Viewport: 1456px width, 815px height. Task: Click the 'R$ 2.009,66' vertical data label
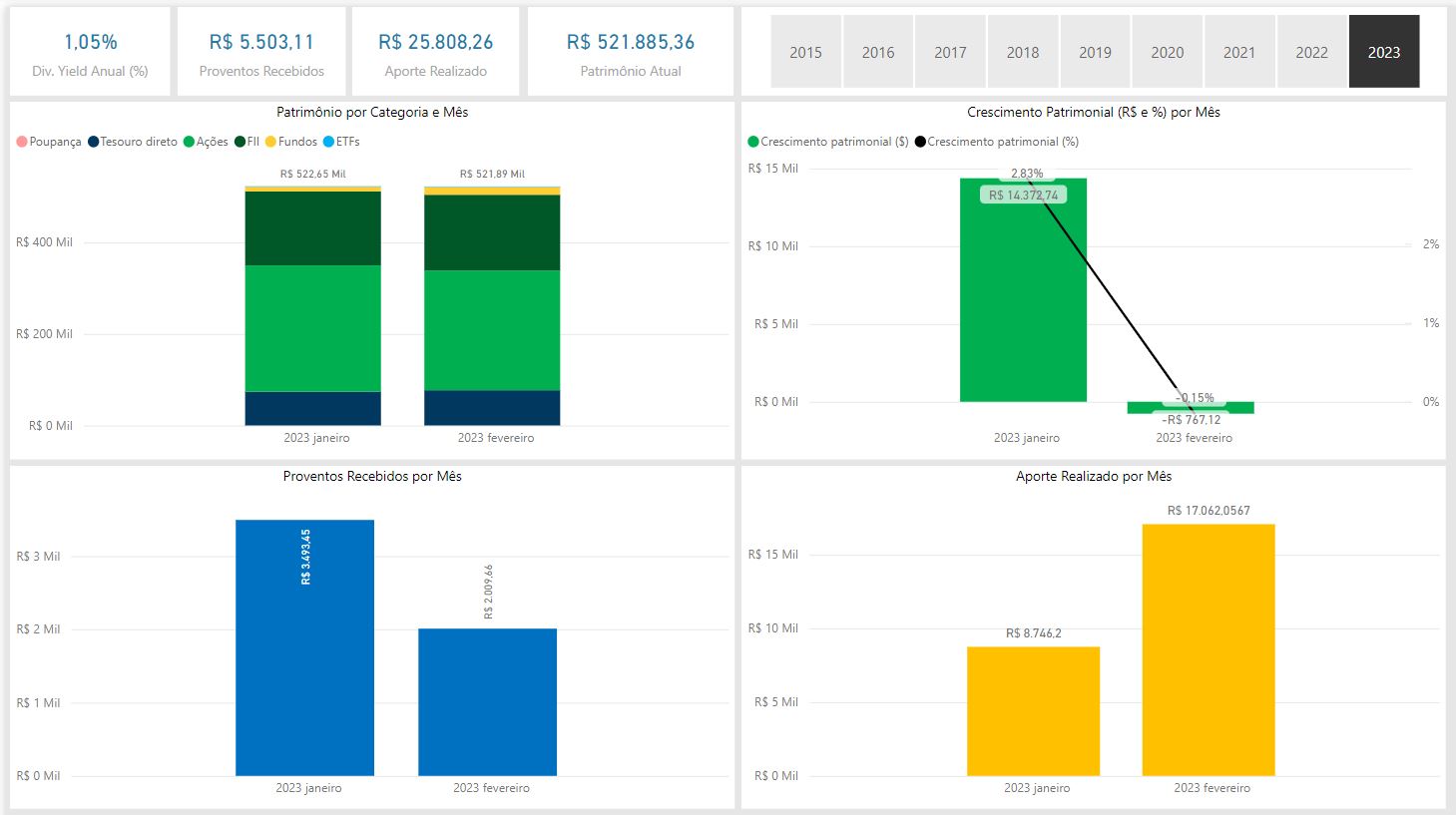coord(488,593)
